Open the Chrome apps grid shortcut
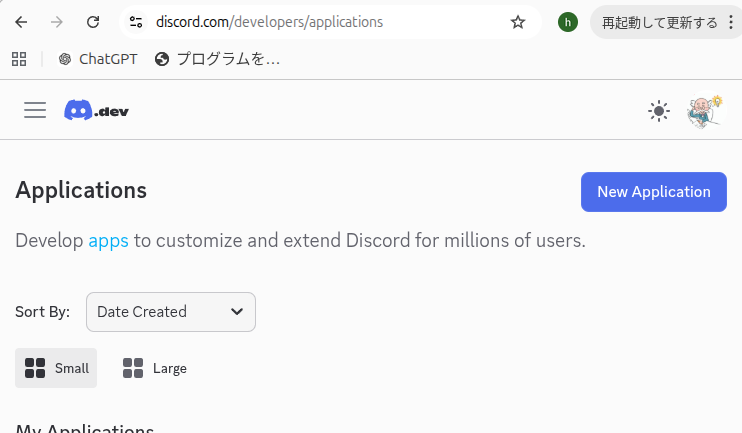 (19, 59)
